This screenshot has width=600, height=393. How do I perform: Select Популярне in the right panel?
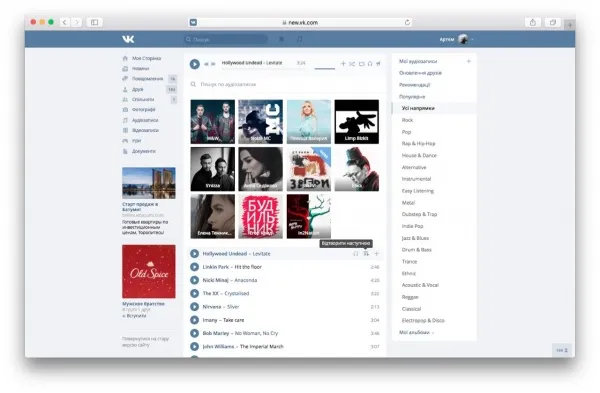coord(412,96)
